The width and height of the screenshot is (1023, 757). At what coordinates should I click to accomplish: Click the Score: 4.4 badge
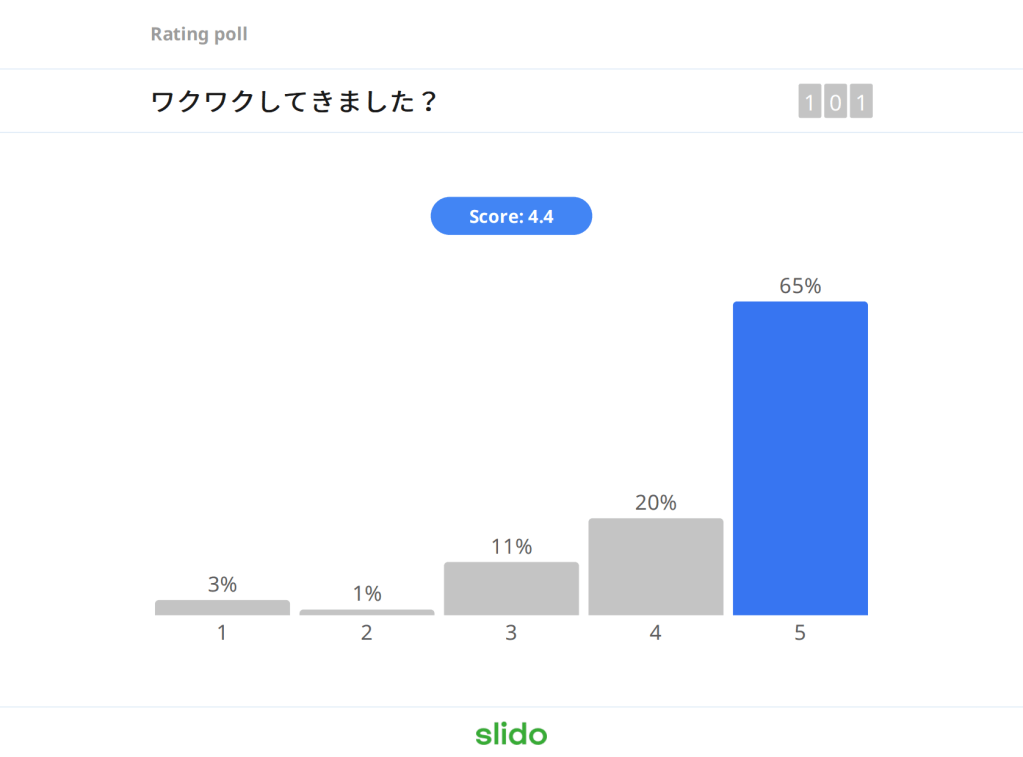(511, 216)
